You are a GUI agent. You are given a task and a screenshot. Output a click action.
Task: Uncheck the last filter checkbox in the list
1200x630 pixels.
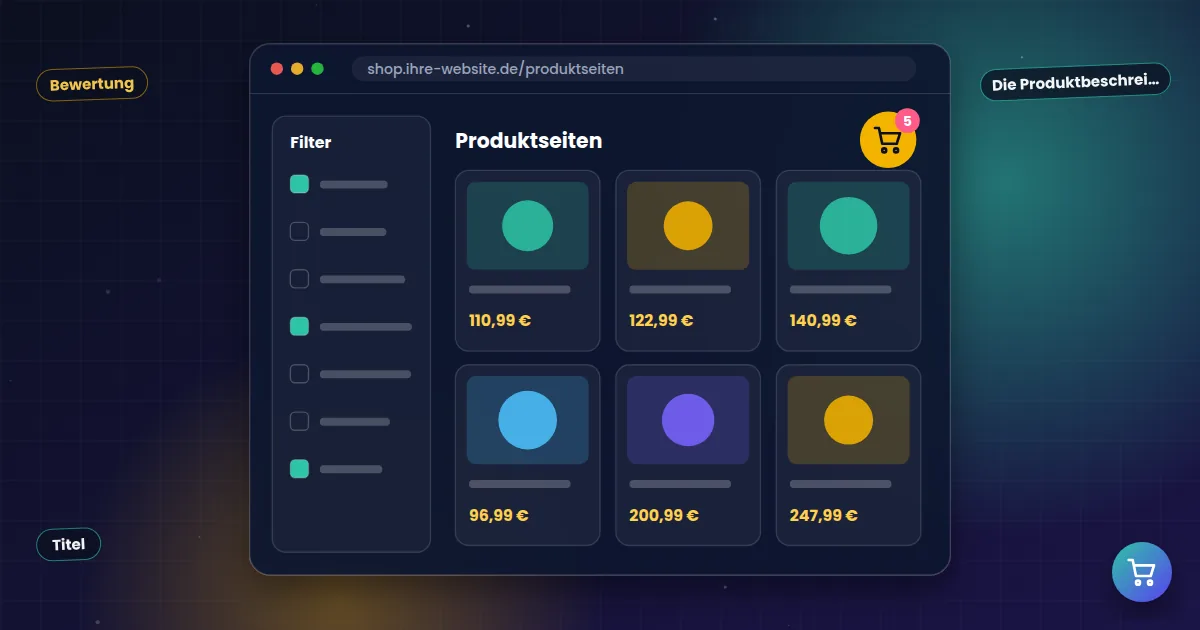coord(299,469)
